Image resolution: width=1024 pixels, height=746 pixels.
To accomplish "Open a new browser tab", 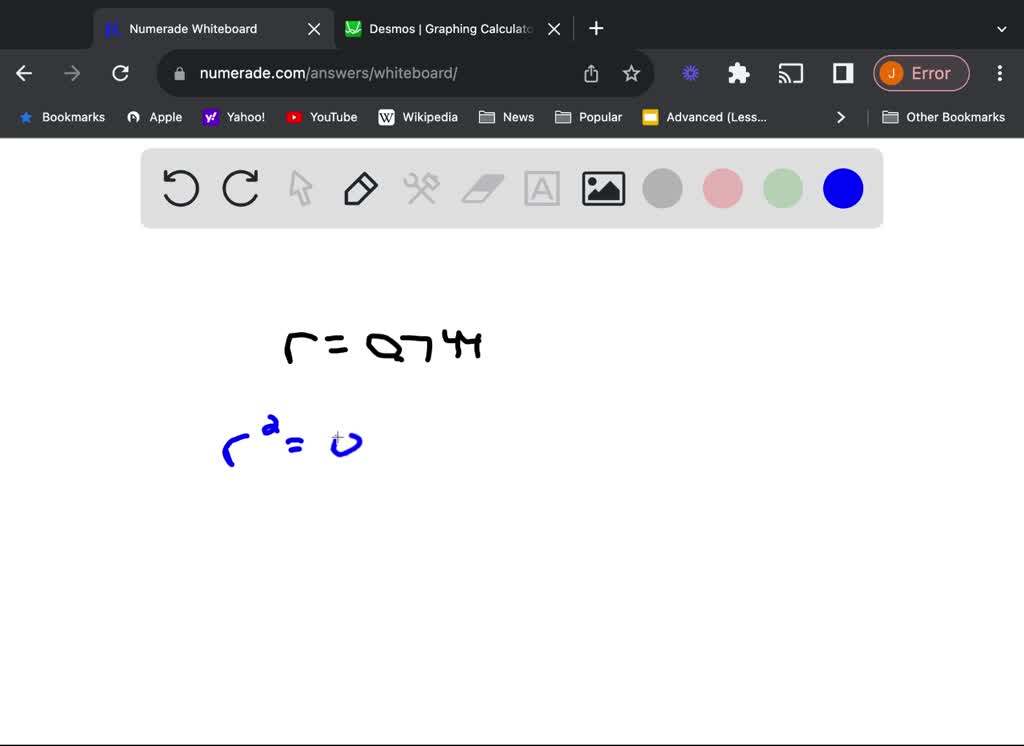I will coord(596,28).
